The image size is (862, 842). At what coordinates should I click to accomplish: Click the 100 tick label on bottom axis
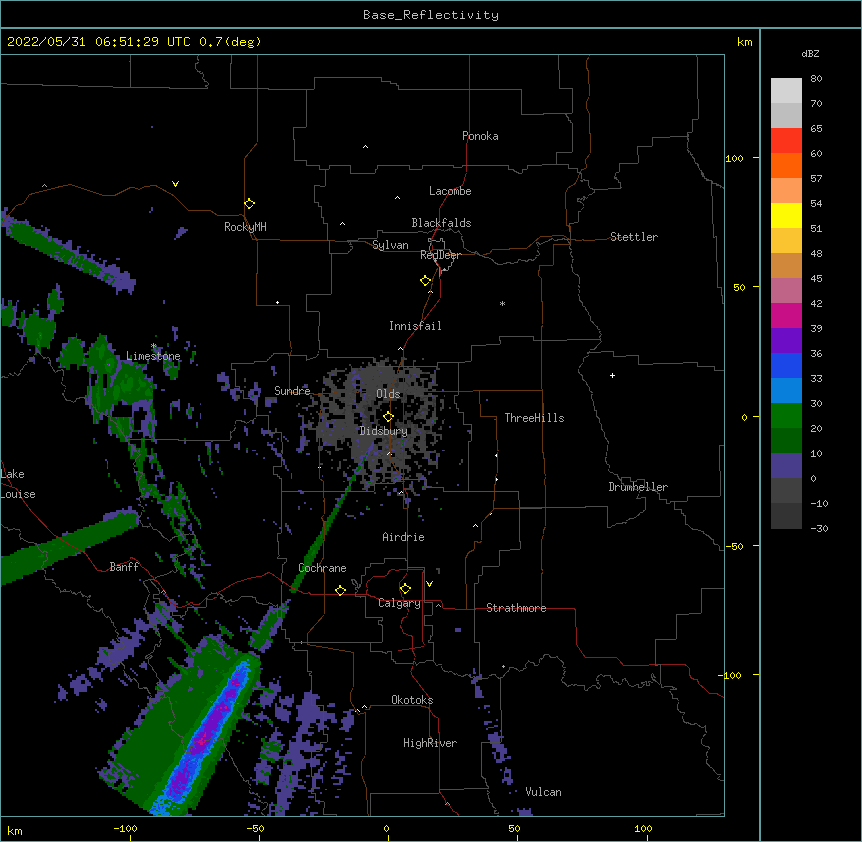click(643, 828)
